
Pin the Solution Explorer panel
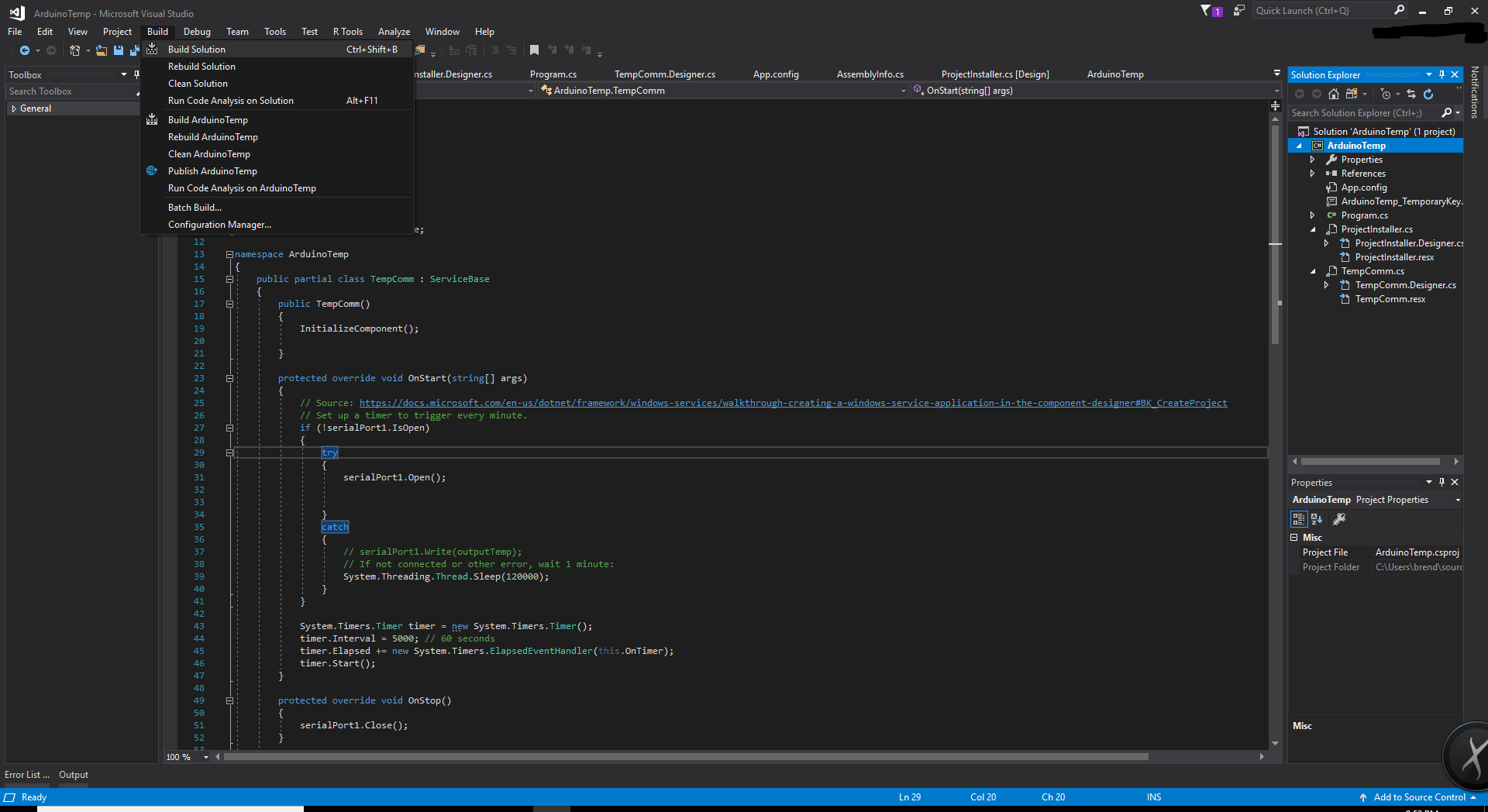(1441, 74)
